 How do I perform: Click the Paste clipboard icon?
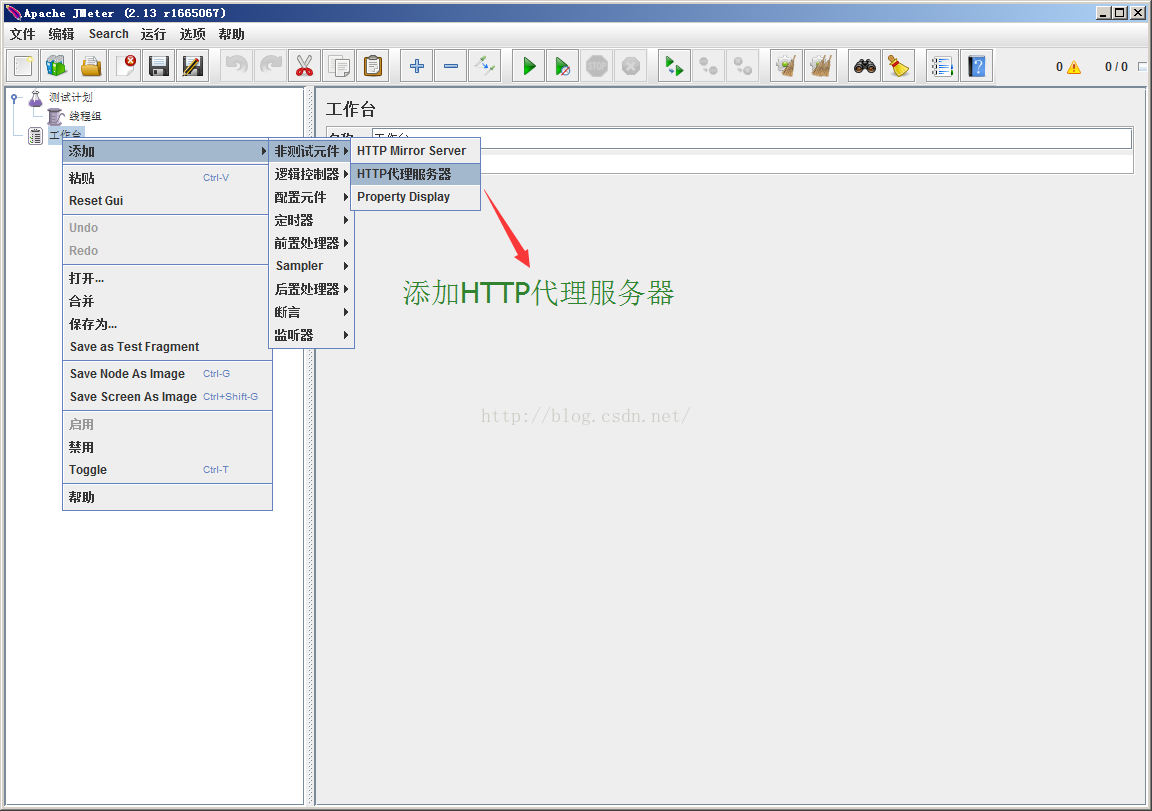tap(372, 66)
